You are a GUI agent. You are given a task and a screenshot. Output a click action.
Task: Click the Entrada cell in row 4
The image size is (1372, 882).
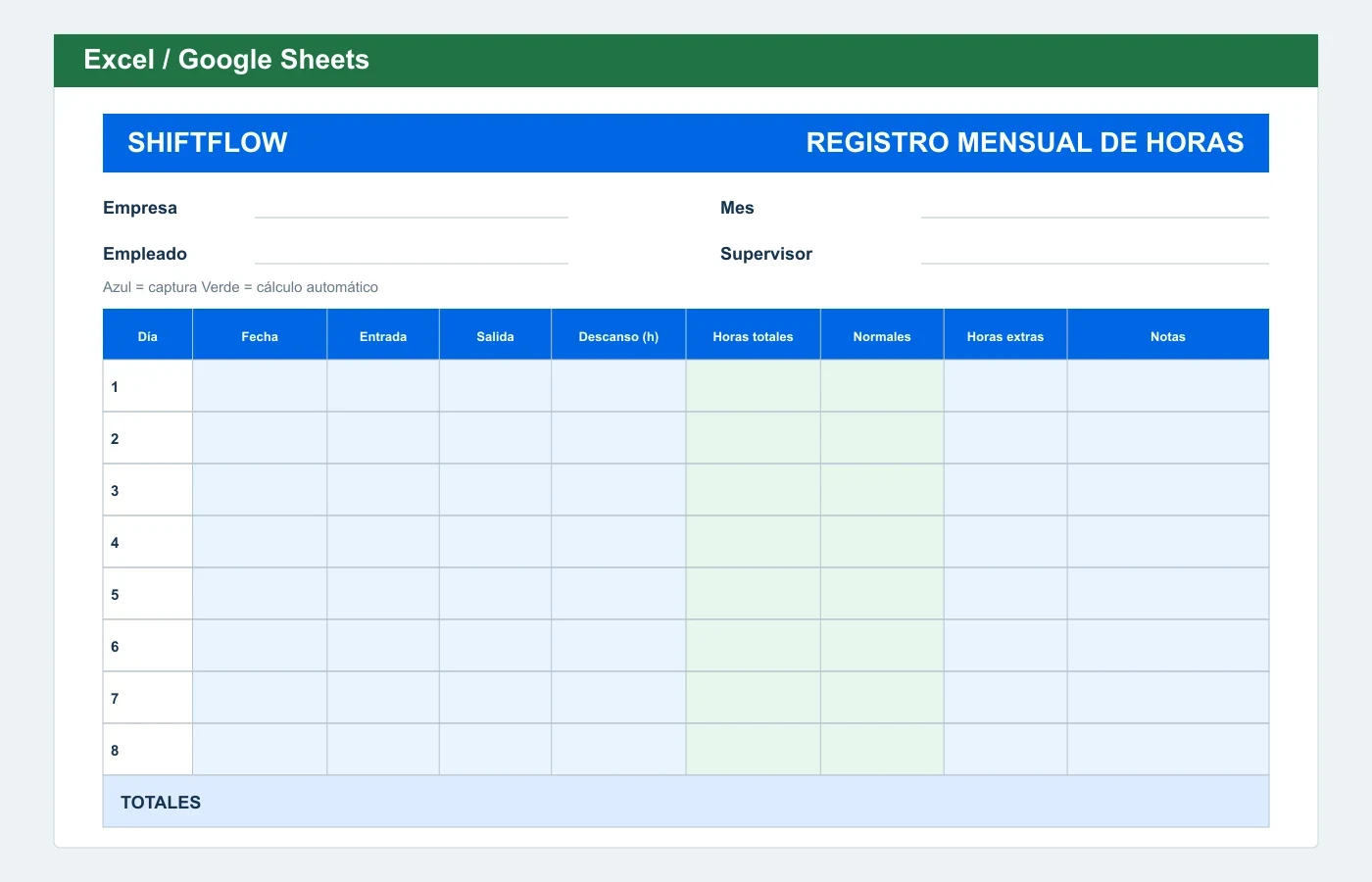pyautogui.click(x=383, y=542)
